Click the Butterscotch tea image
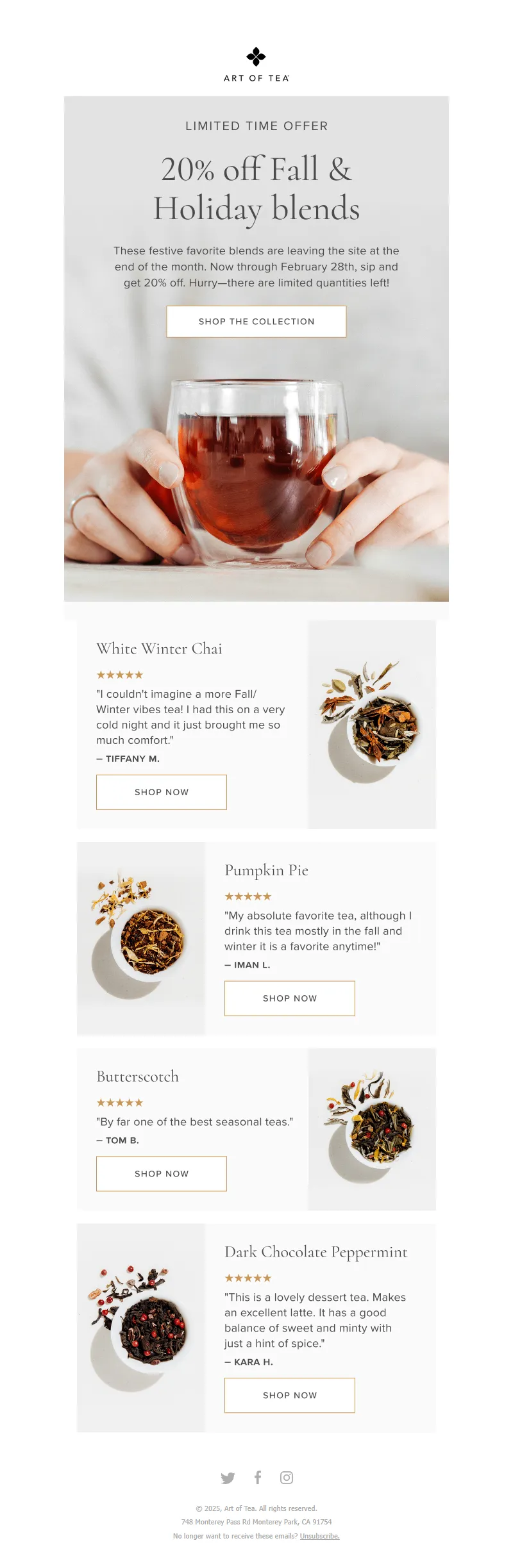The height and width of the screenshot is (1568, 513). pyautogui.click(x=372, y=1129)
